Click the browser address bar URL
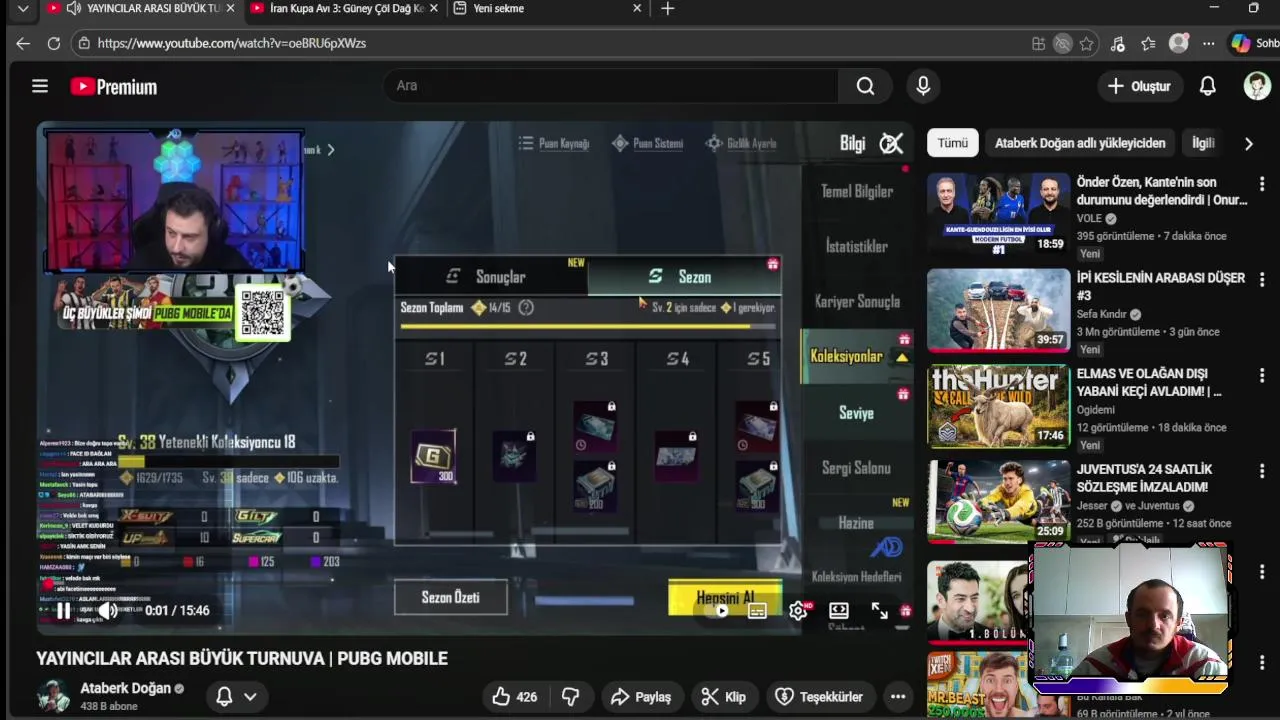The image size is (1280, 720). [232, 43]
